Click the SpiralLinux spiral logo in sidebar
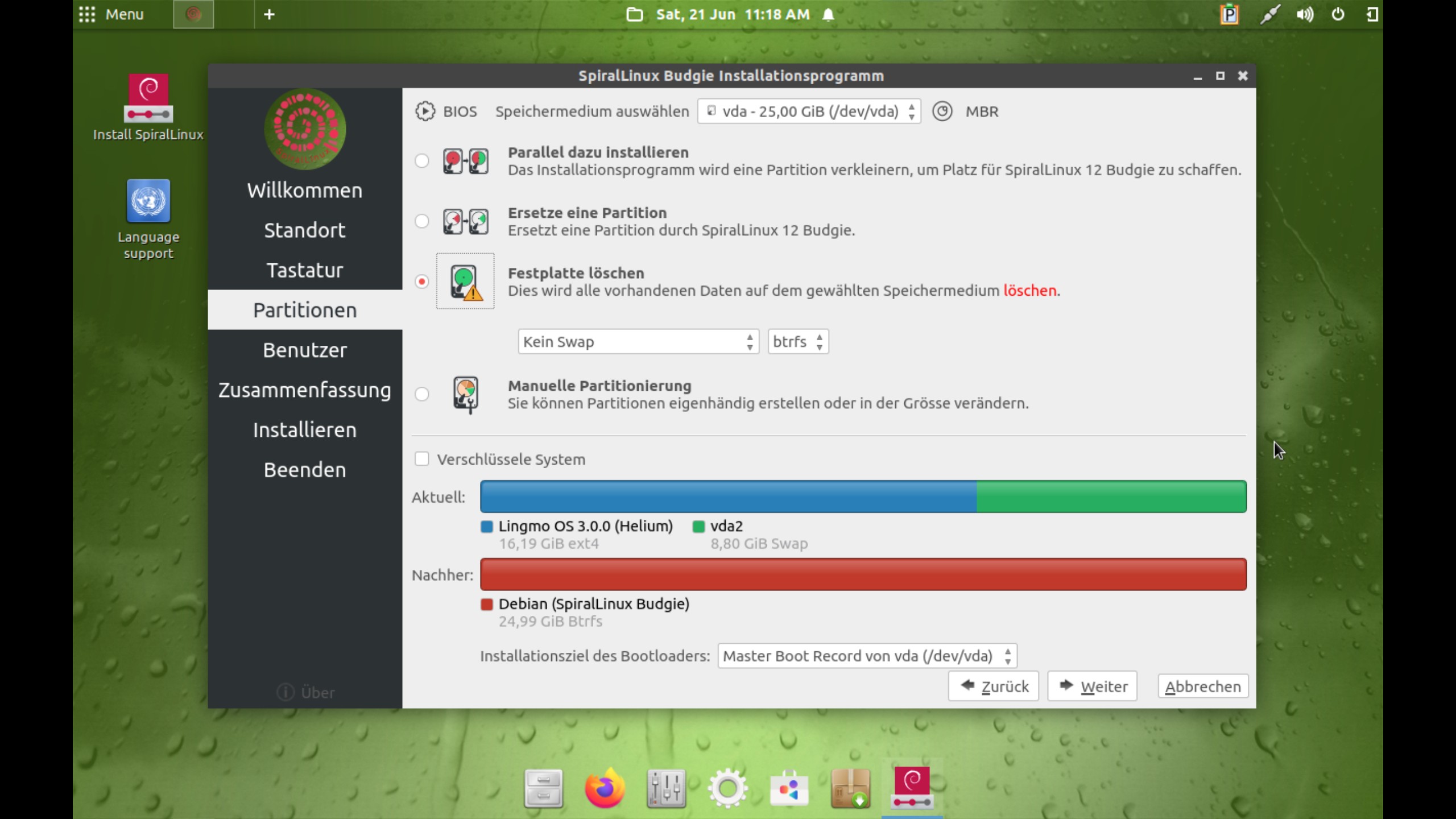This screenshot has height=819, width=1456. (x=305, y=129)
